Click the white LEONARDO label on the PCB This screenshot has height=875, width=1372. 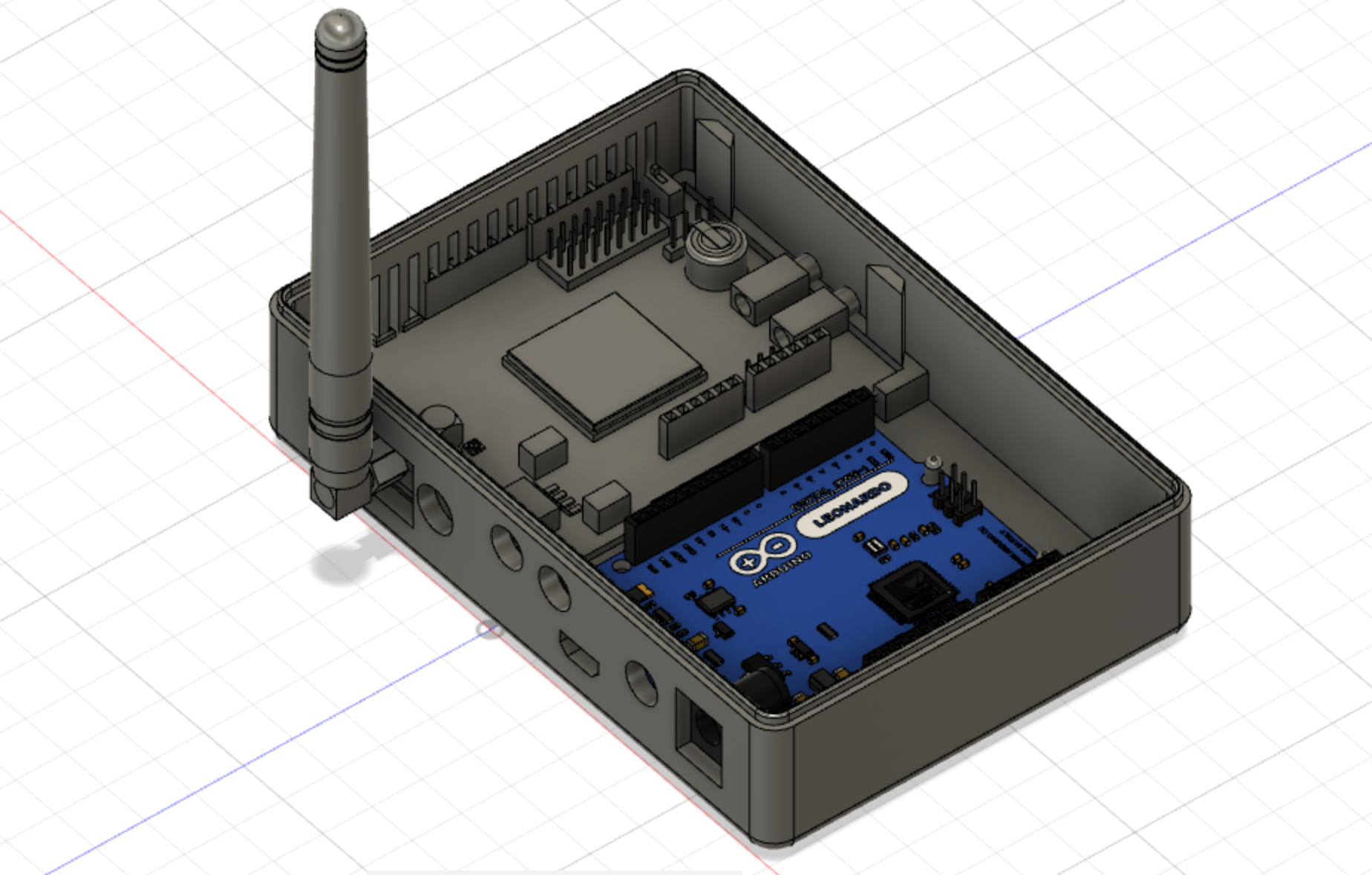(x=850, y=505)
